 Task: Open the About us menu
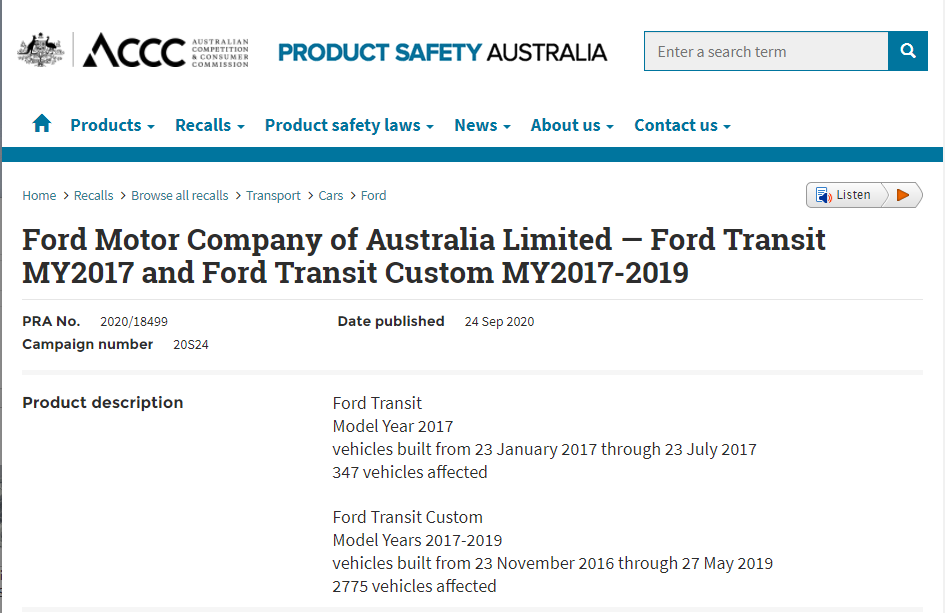click(571, 125)
